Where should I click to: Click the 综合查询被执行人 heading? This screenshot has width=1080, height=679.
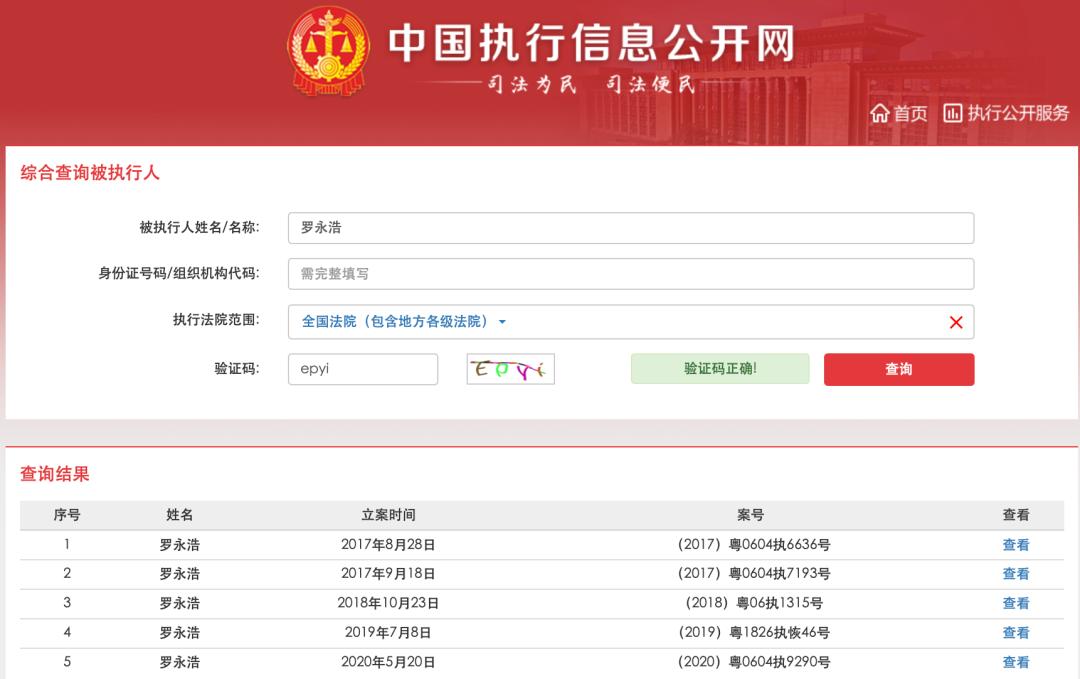click(90, 173)
